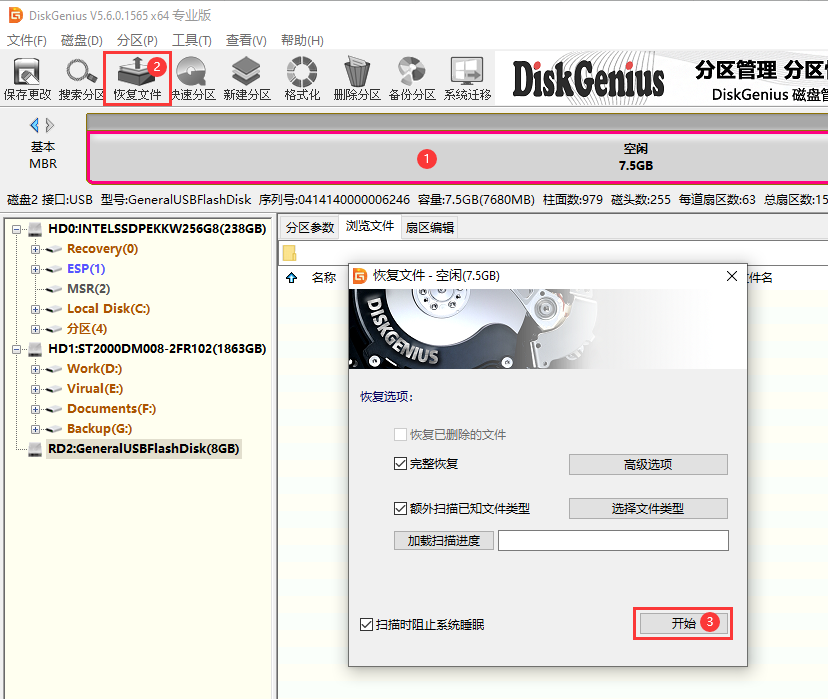
Task: Collapse the HD1 ST2000DM008 disk node
Action: 16,349
